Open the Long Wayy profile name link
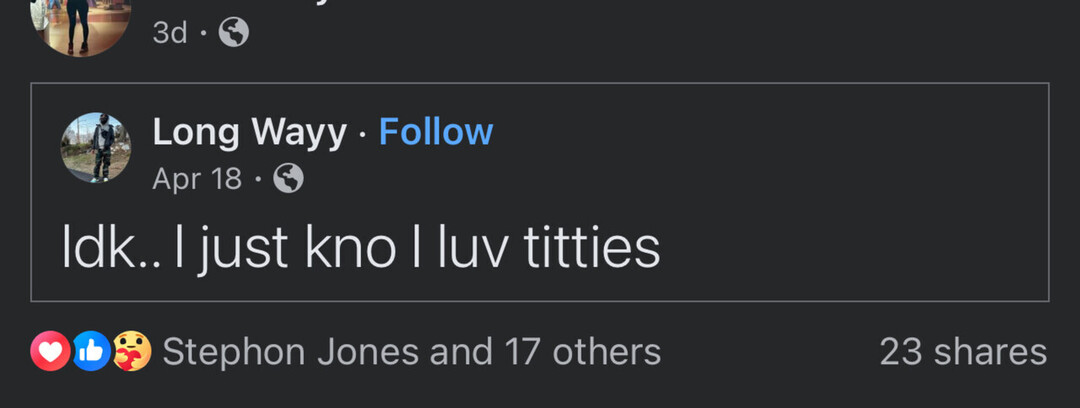 249,132
